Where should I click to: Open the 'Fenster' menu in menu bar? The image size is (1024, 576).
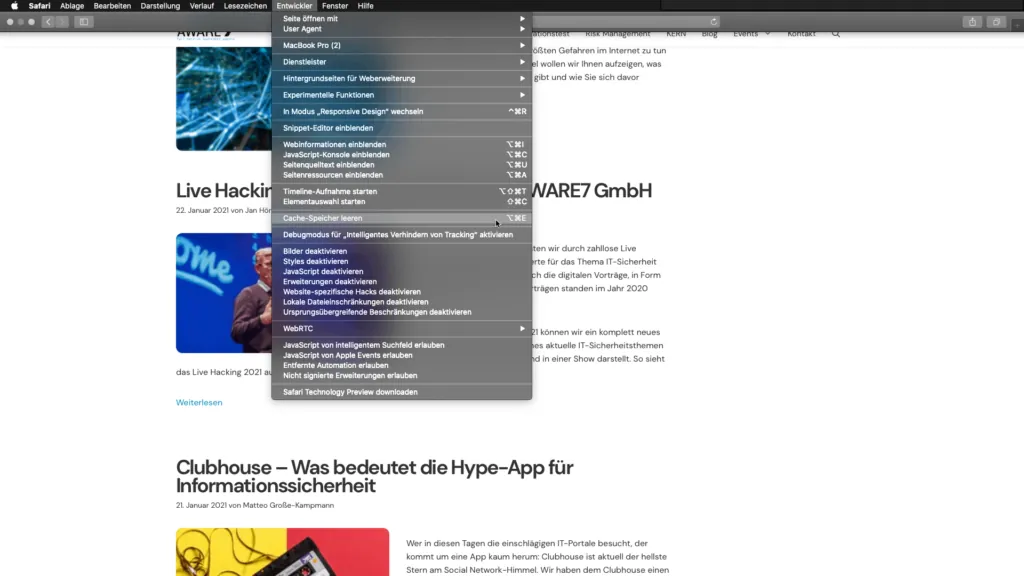335,6
